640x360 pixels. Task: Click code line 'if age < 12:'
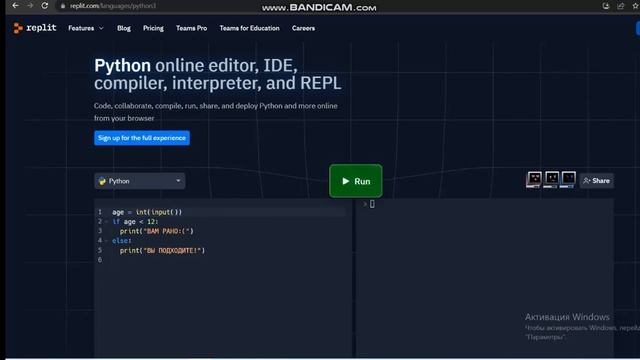[x=135, y=222]
